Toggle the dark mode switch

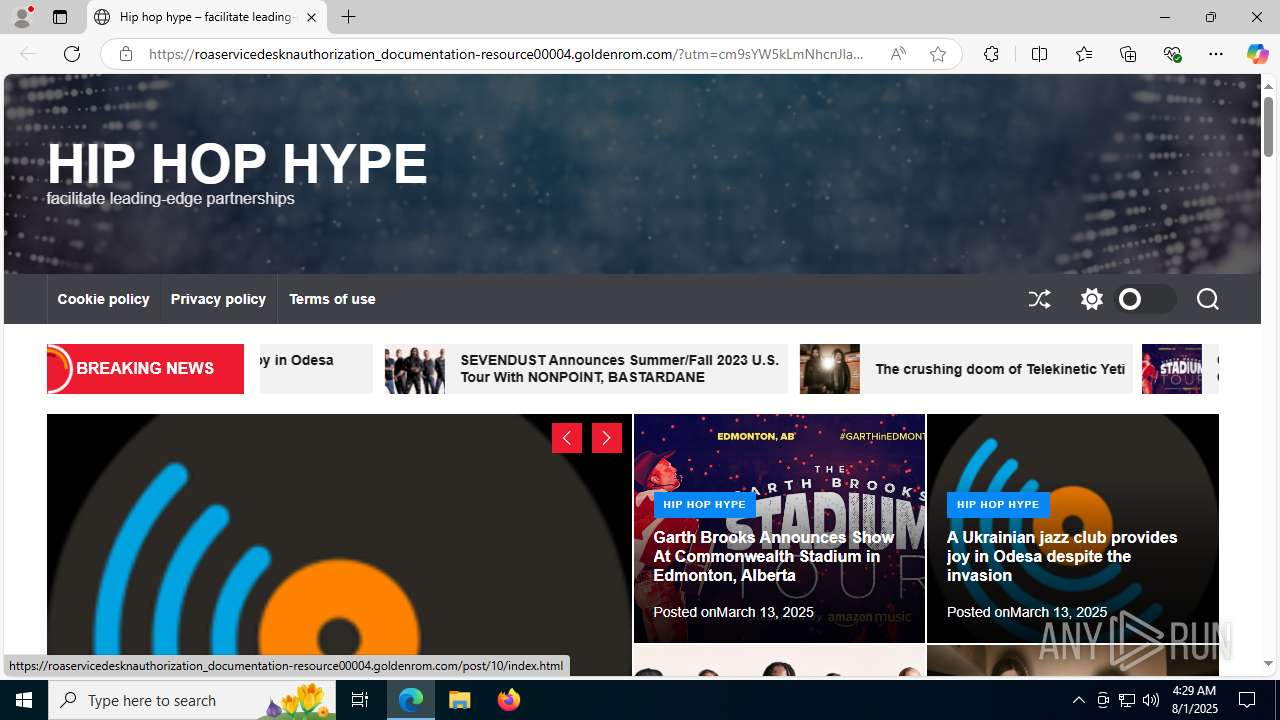(x=1145, y=299)
